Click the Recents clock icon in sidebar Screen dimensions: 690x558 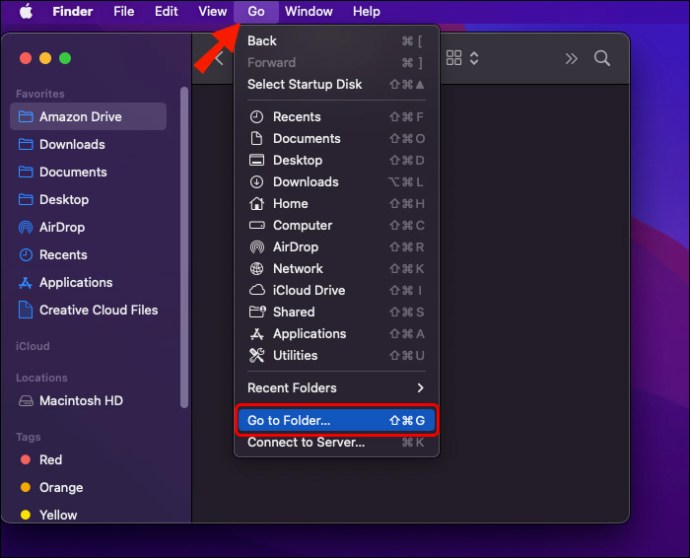tap(26, 255)
